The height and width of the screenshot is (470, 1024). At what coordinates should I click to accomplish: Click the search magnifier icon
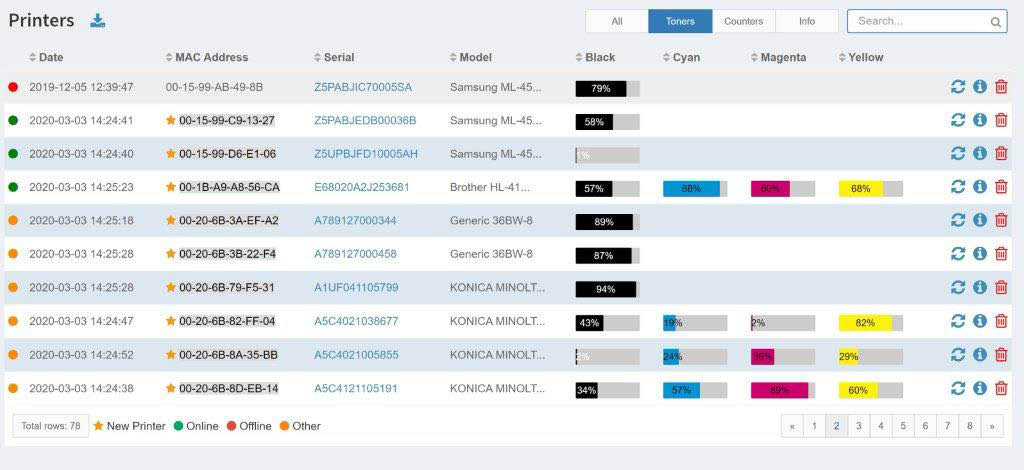point(996,22)
